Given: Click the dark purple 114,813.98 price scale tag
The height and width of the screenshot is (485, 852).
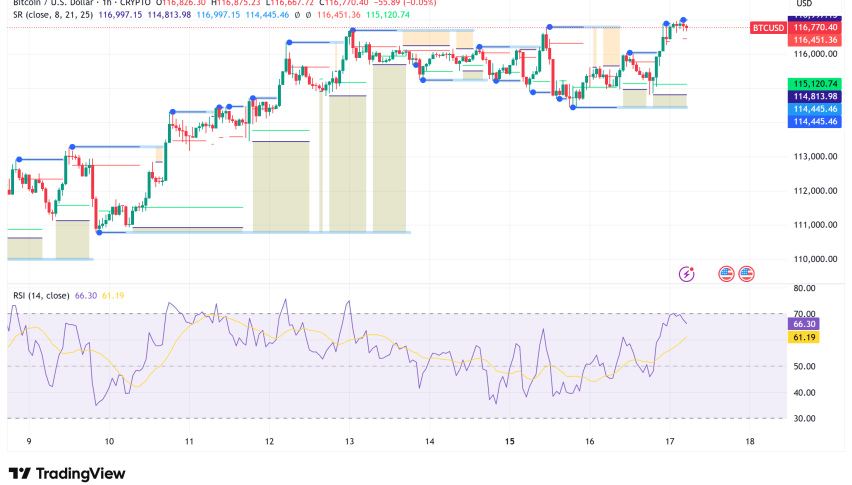Looking at the screenshot, I should [x=815, y=97].
